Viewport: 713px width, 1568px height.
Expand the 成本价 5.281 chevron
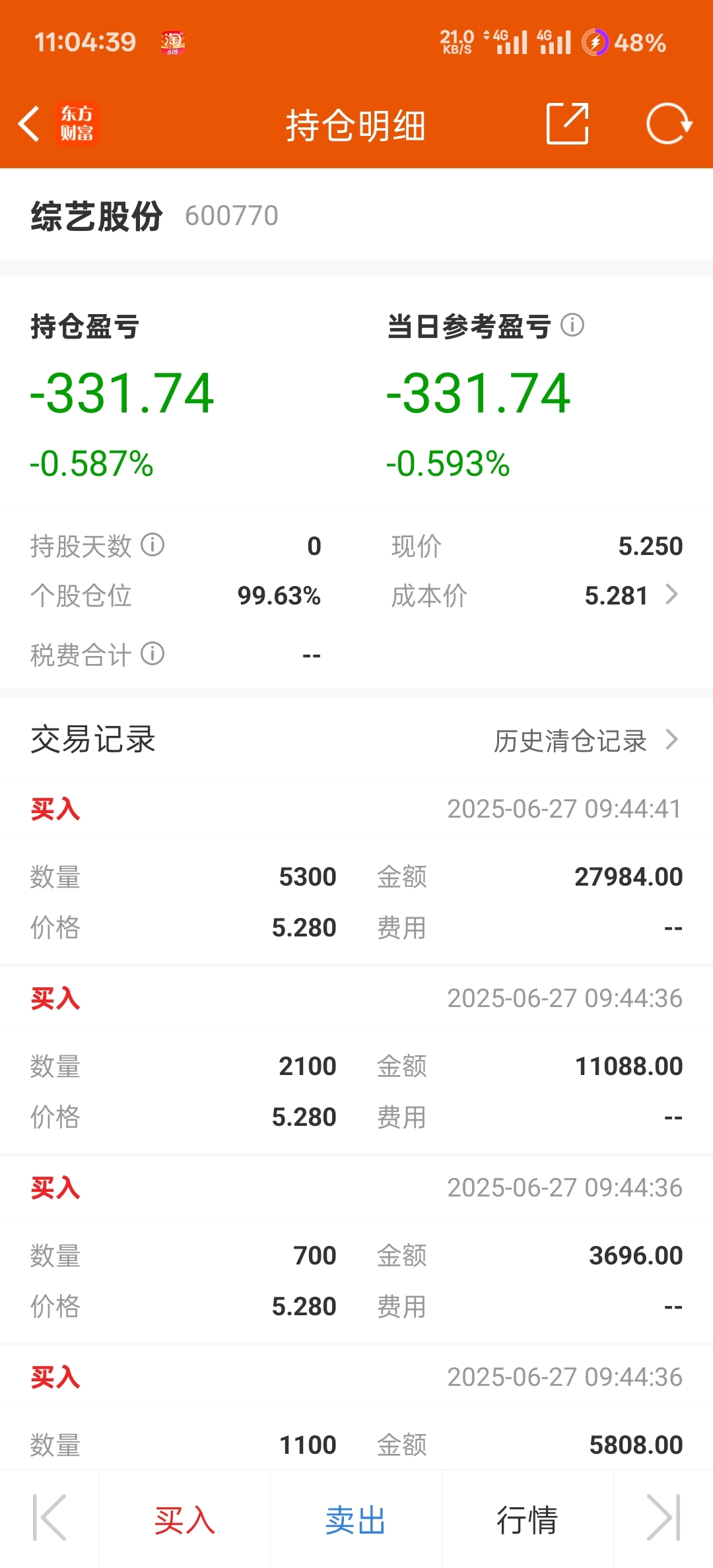click(672, 595)
